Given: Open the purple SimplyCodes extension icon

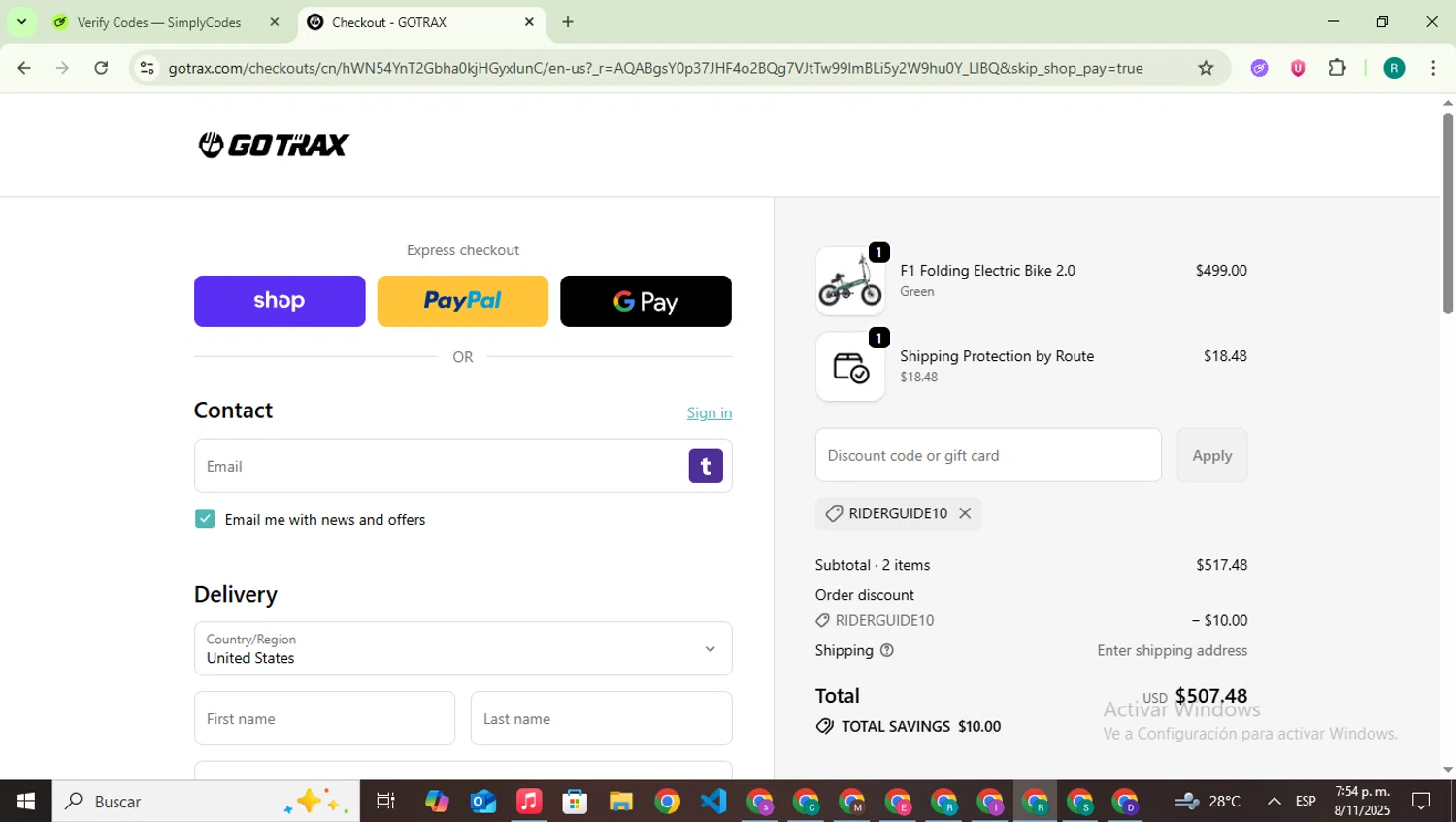Looking at the screenshot, I should 1259,68.
